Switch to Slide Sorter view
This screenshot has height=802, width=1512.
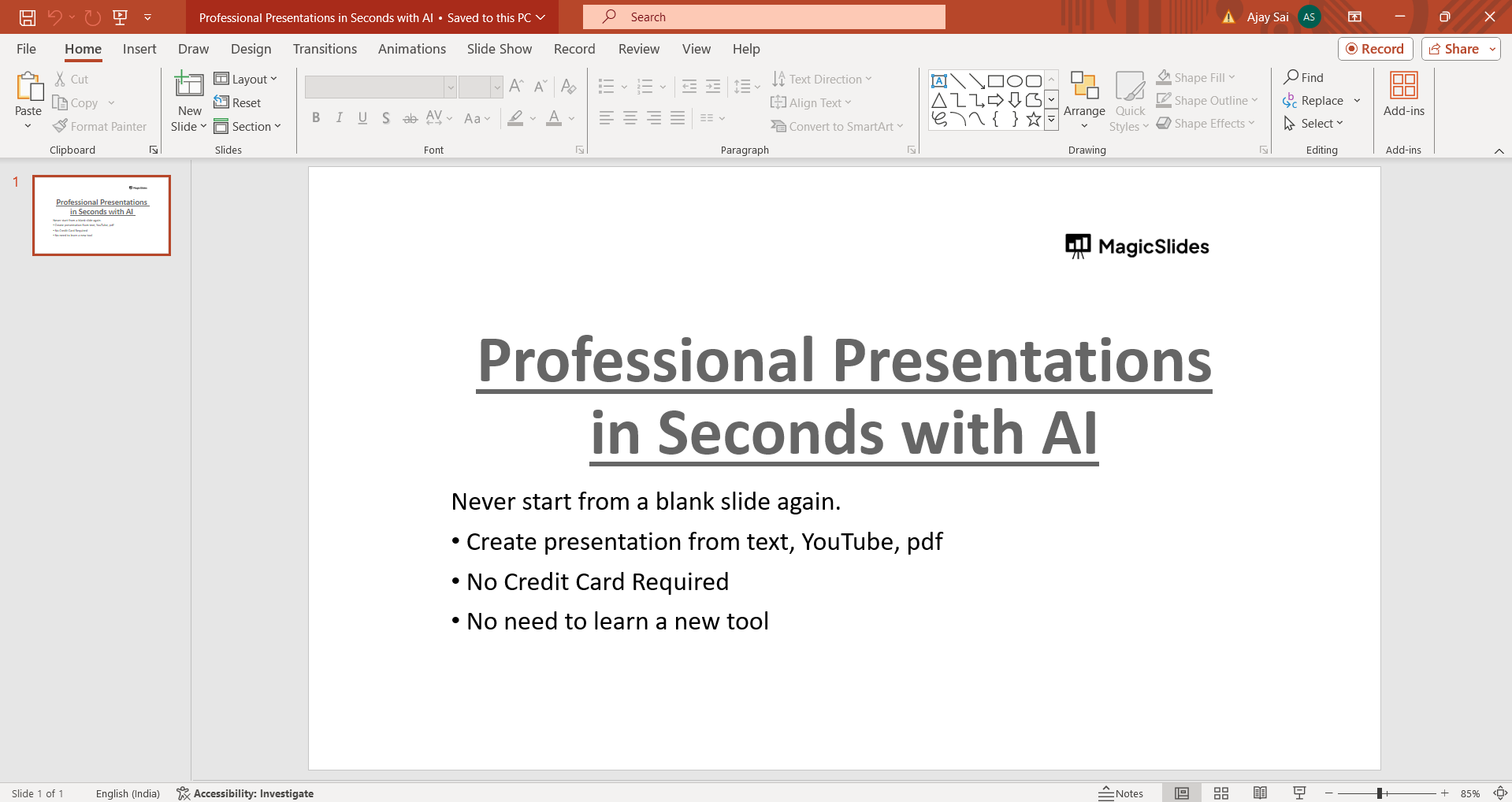pos(1221,793)
